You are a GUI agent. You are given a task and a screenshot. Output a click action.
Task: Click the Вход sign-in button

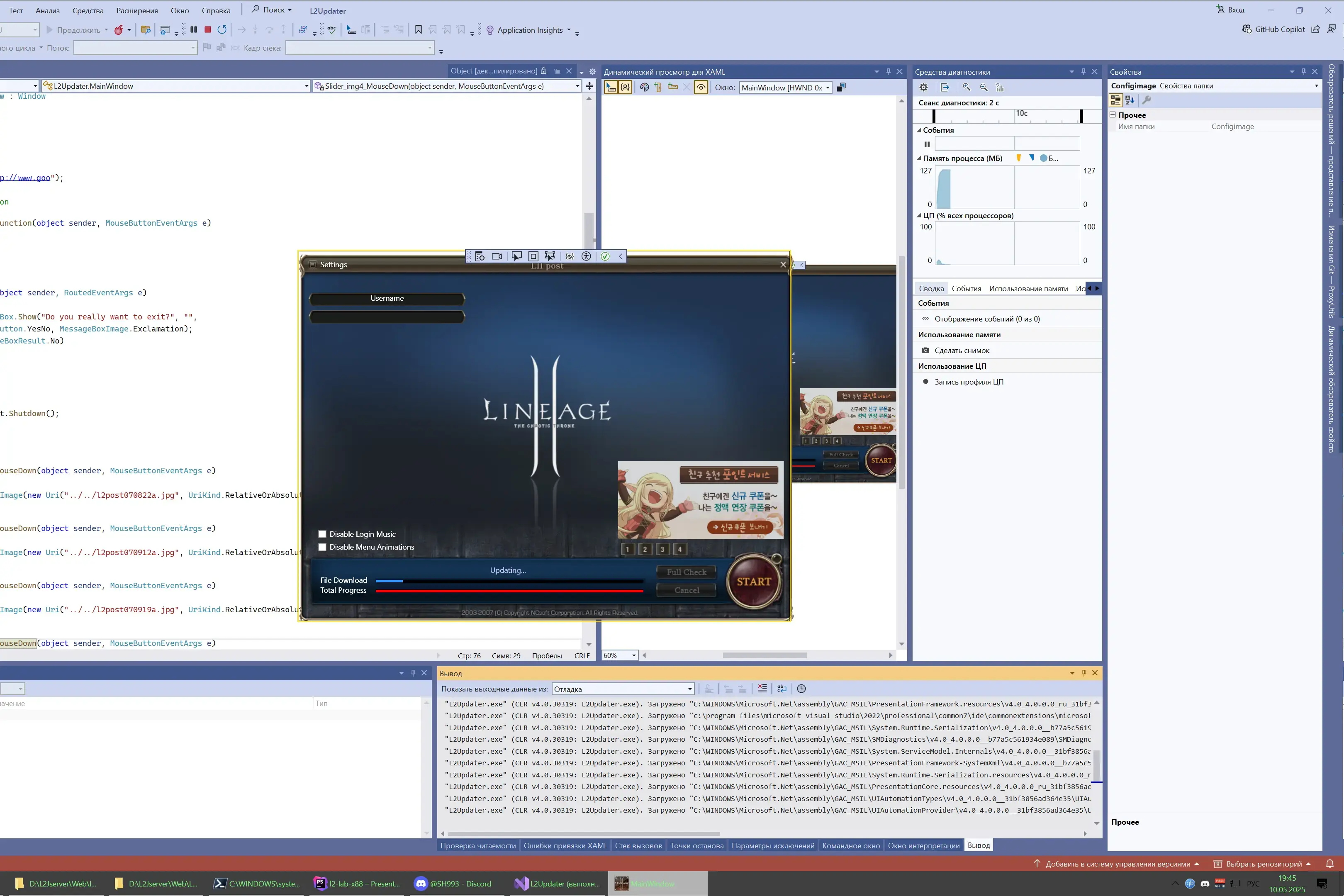[x=1230, y=10]
